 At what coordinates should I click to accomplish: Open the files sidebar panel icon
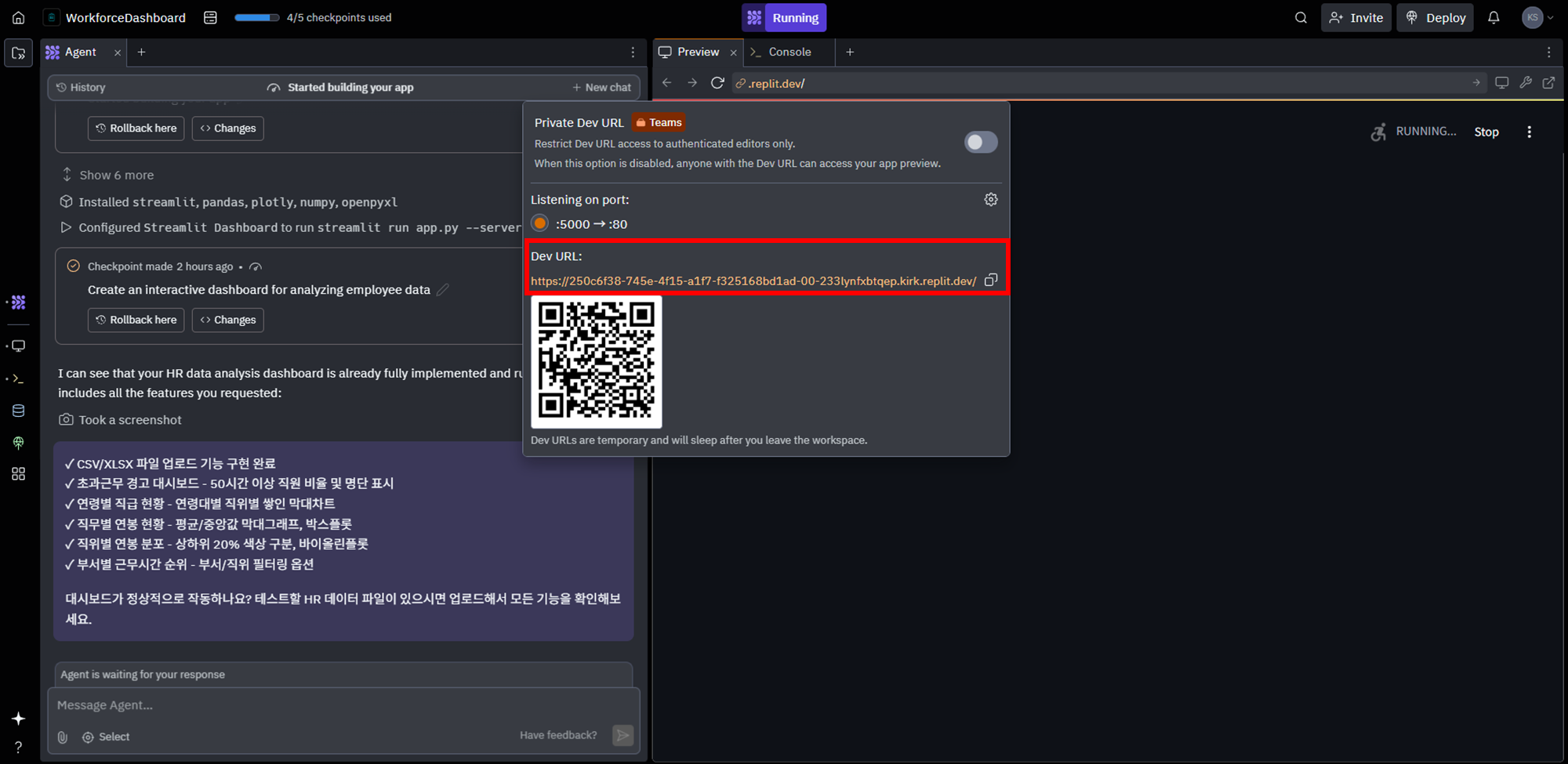pos(18,53)
